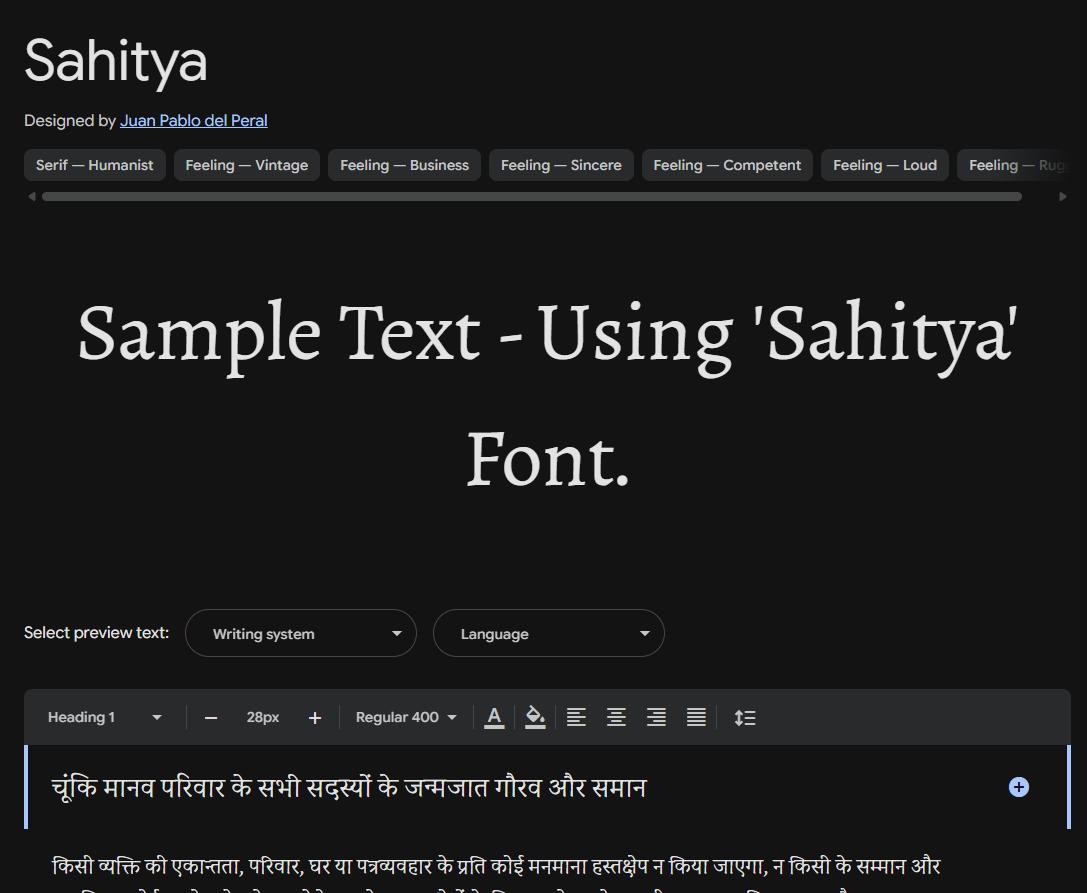This screenshot has width=1087, height=893.
Task: Click the Hindi heading preview text
Action: pos(349,788)
